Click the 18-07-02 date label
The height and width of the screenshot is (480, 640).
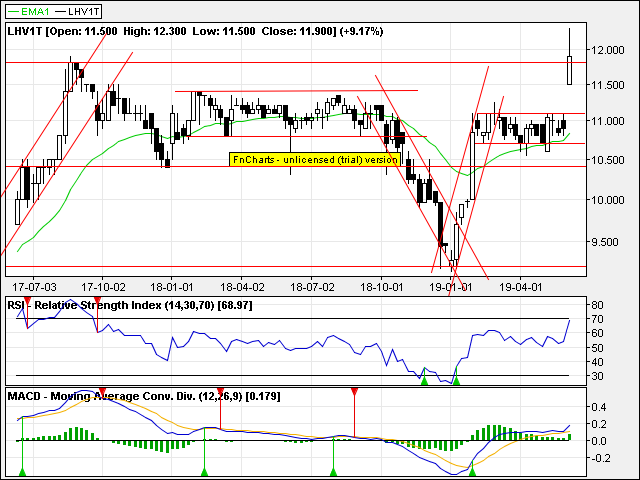click(312, 287)
